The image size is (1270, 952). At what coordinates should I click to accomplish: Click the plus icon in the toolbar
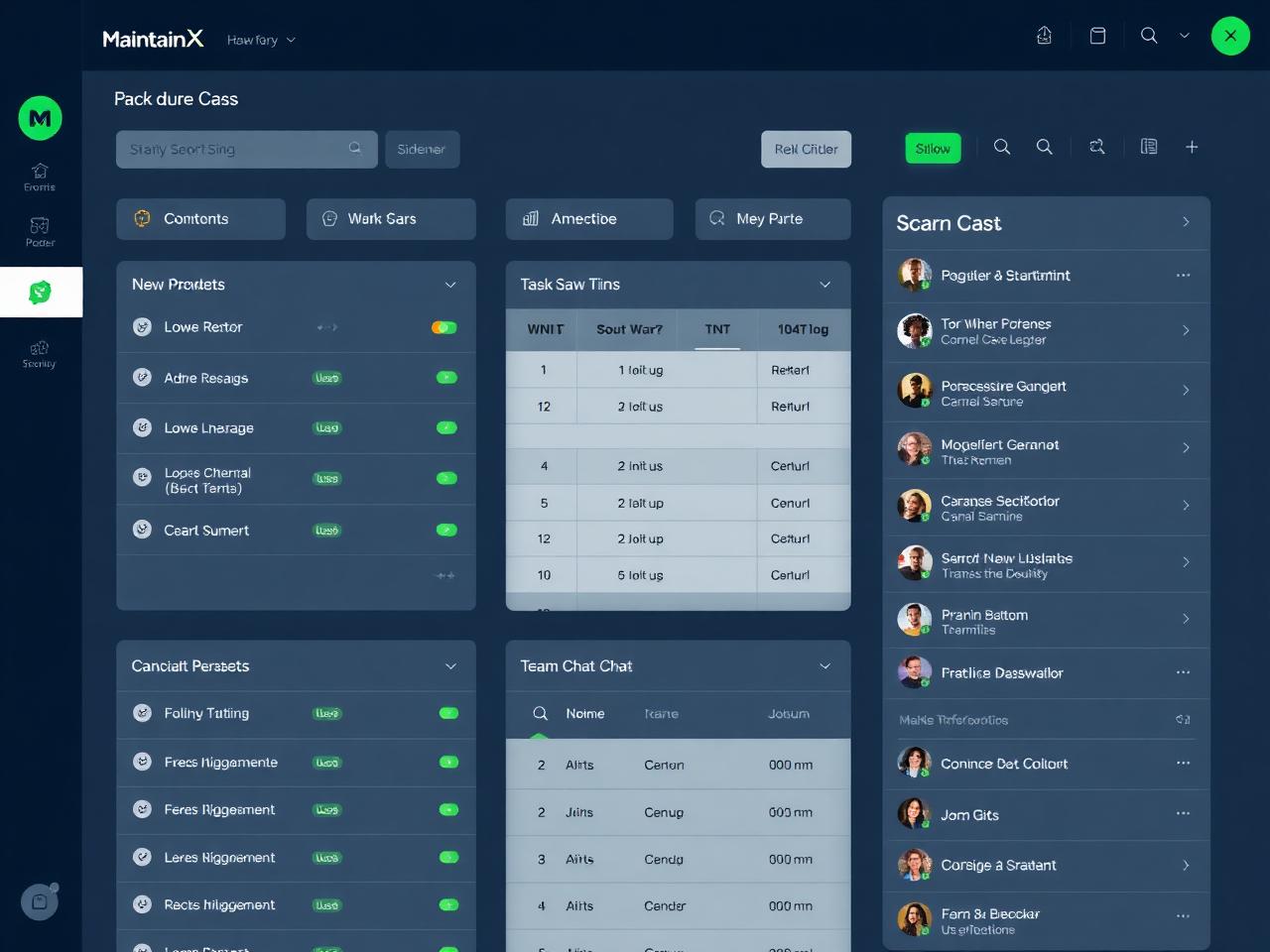(1192, 147)
